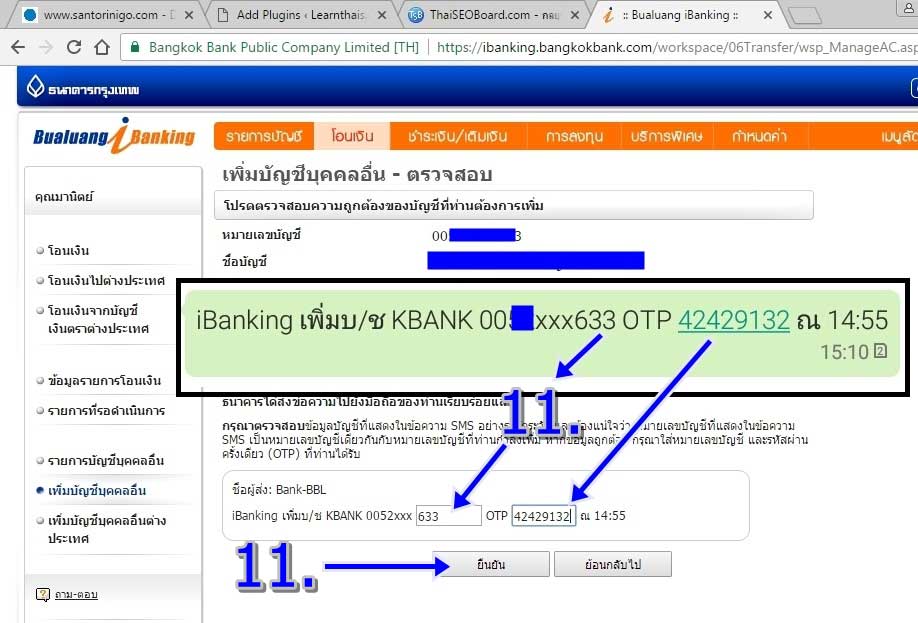Viewport: 918px width, 623px height.
Task: Close the Bualuang iBanking tab
Action: (x=768, y=15)
